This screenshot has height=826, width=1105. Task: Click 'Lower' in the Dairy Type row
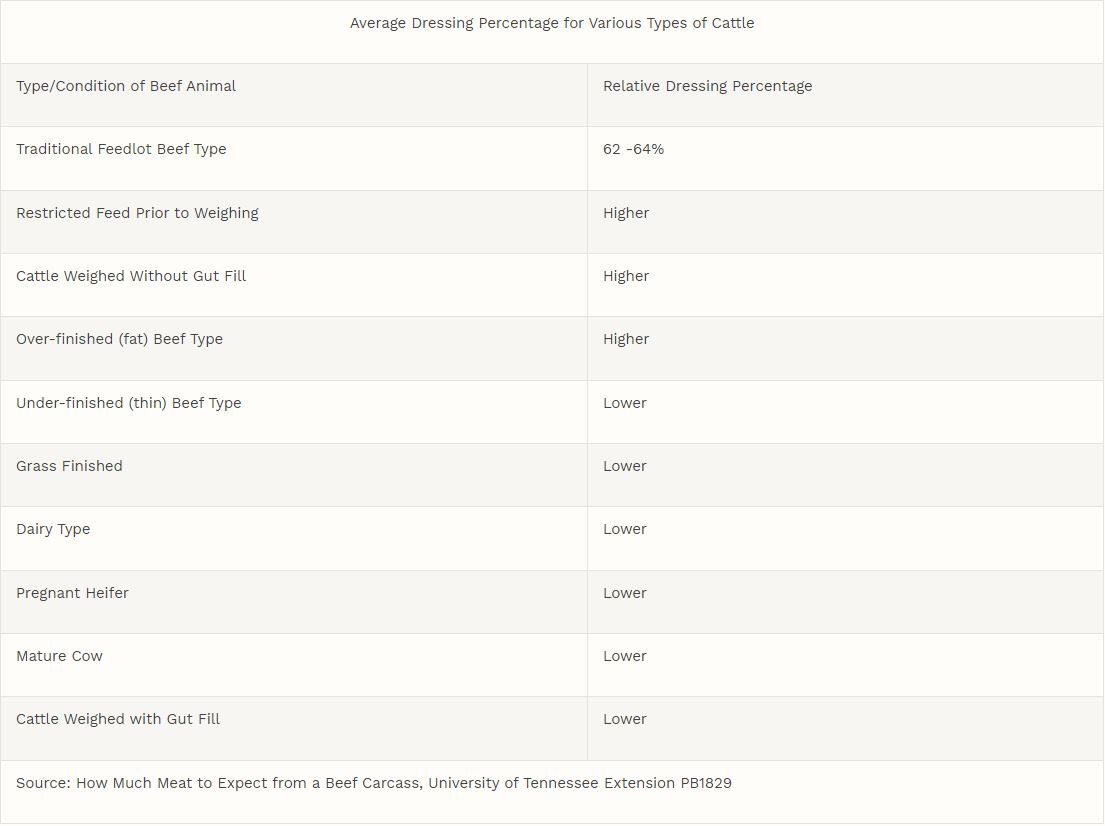[625, 529]
